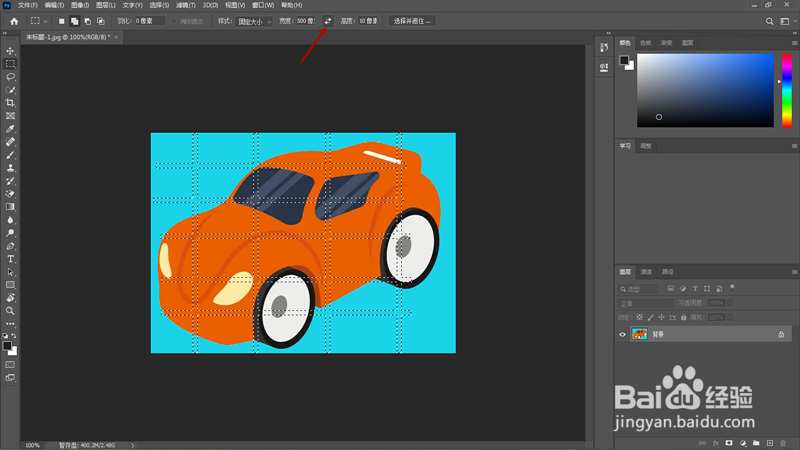Select the Crop tool
Image resolution: width=800 pixels, height=450 pixels.
click(11, 103)
